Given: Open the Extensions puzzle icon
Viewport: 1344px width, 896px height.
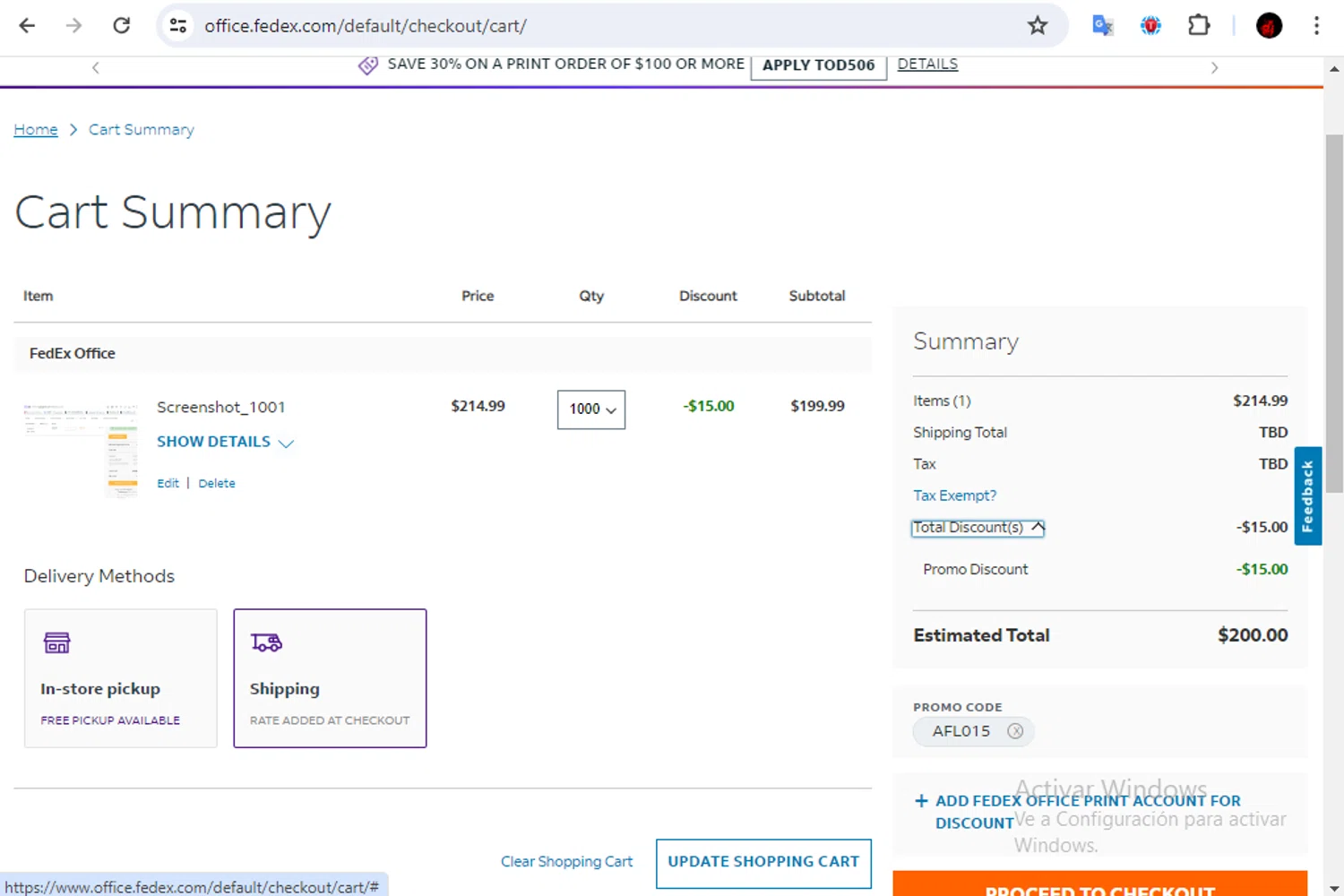Looking at the screenshot, I should click(x=1199, y=26).
